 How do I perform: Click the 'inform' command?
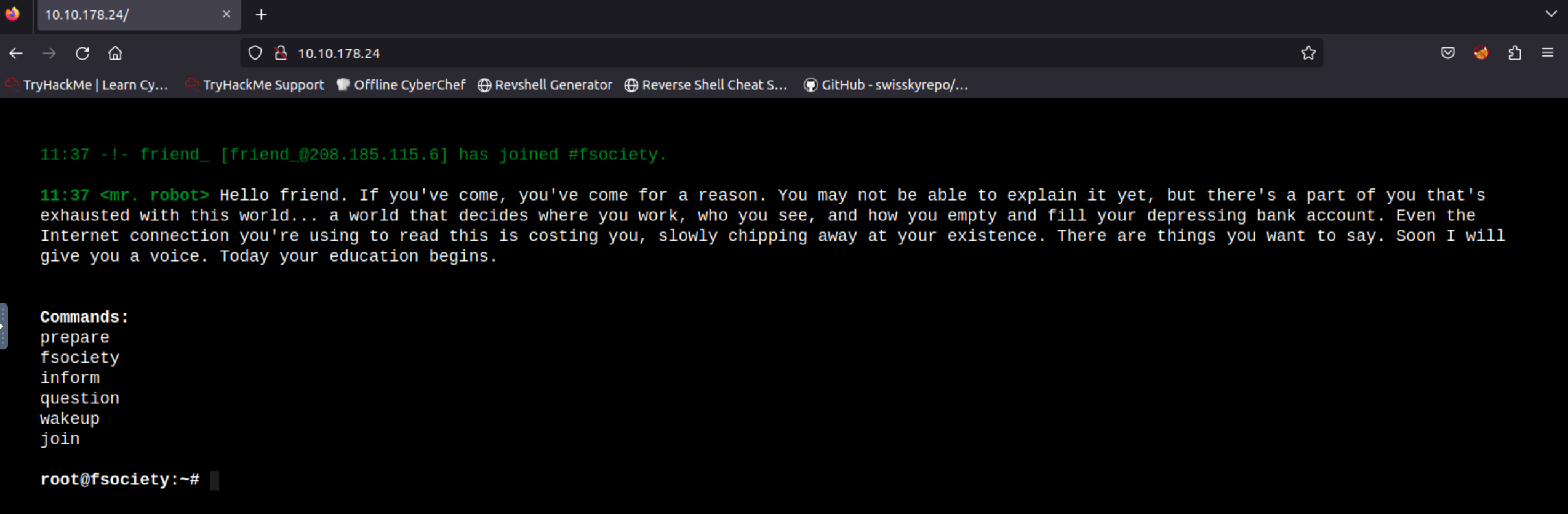coord(70,378)
